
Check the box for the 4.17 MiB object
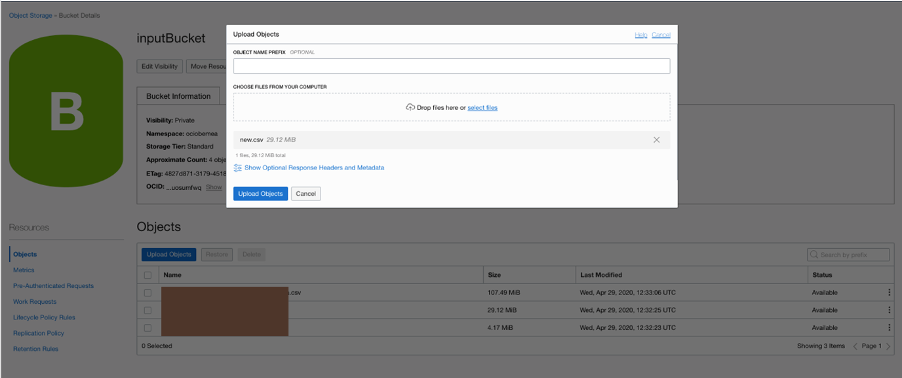148,328
